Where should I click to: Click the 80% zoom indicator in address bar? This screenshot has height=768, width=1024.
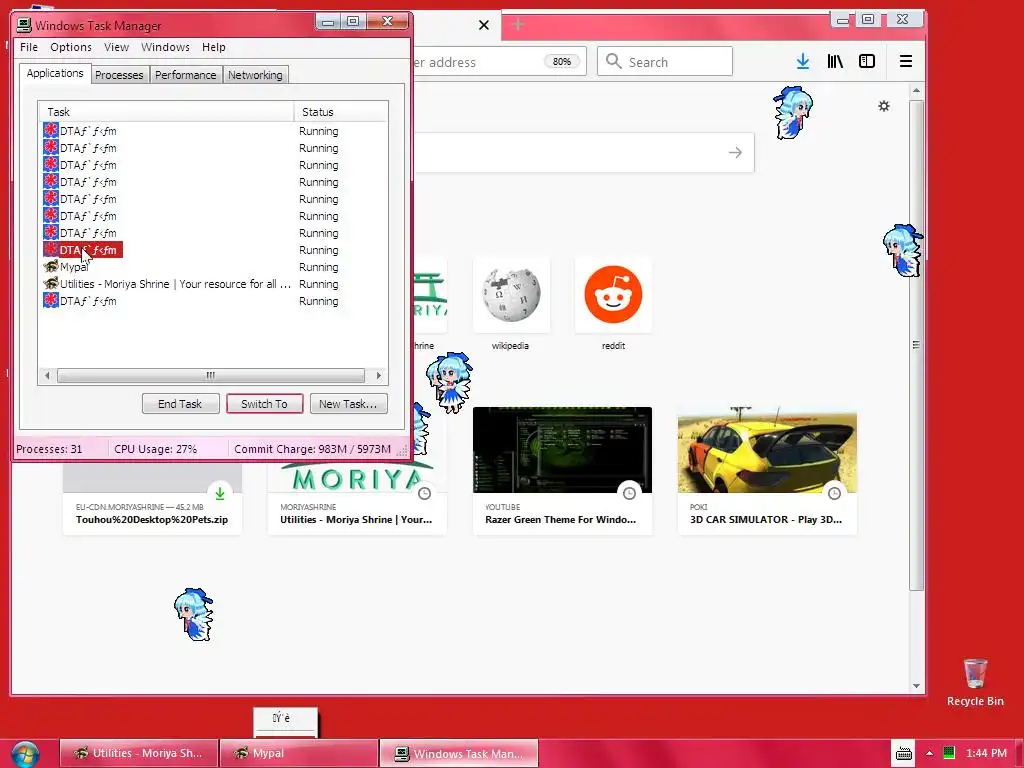[562, 61]
